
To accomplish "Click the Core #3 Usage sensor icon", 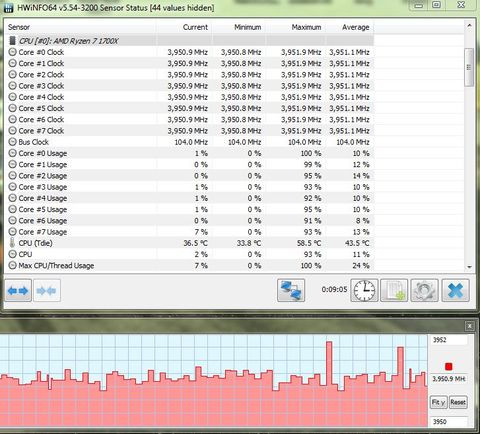I will [x=12, y=187].
